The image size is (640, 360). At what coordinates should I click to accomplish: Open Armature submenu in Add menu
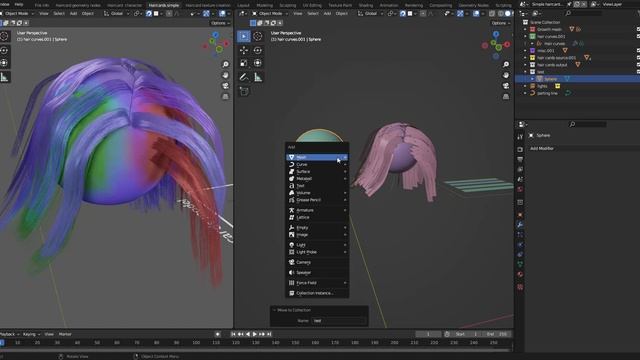click(x=317, y=210)
